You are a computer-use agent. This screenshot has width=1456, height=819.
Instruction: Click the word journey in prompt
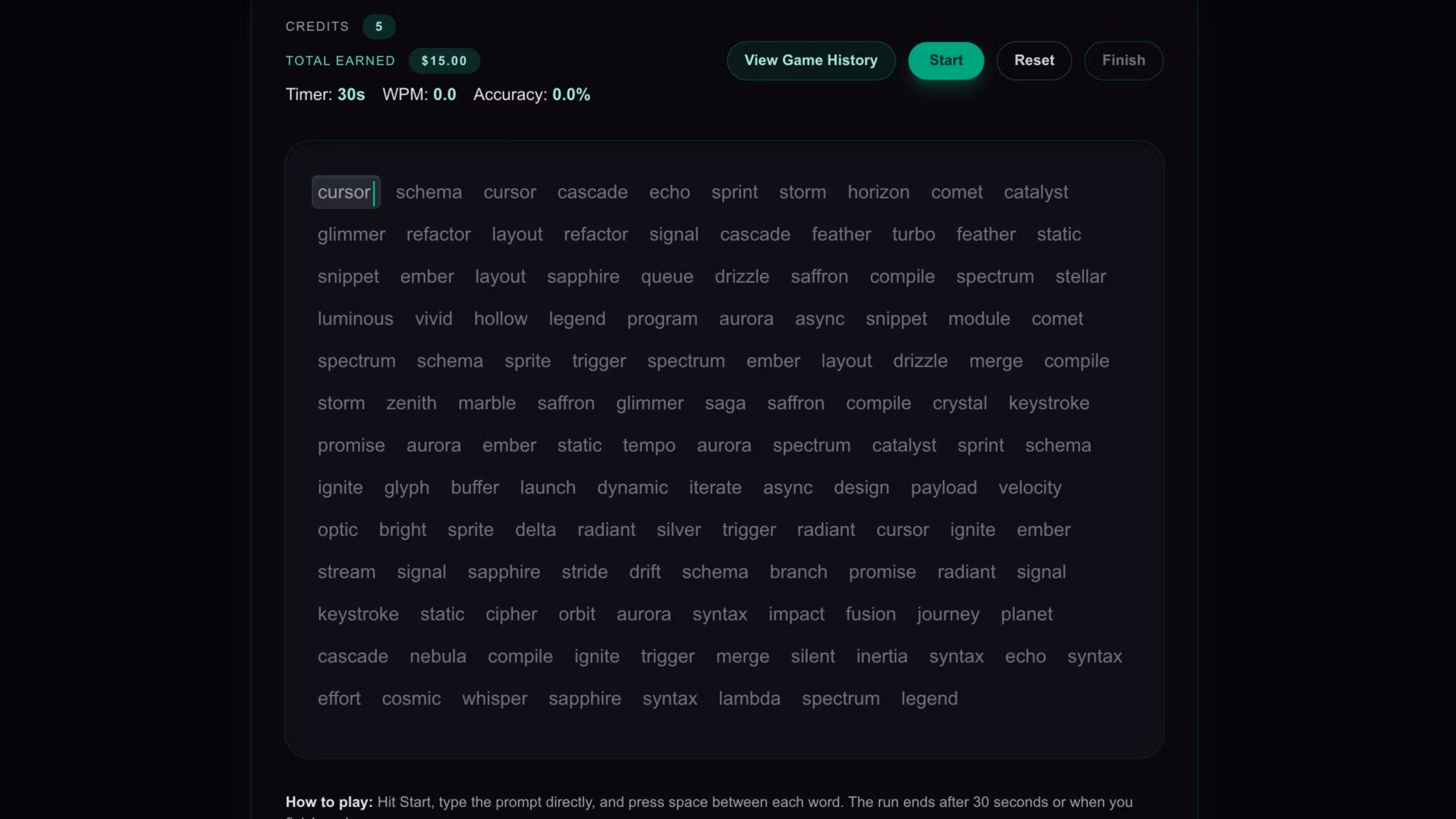coord(948,615)
